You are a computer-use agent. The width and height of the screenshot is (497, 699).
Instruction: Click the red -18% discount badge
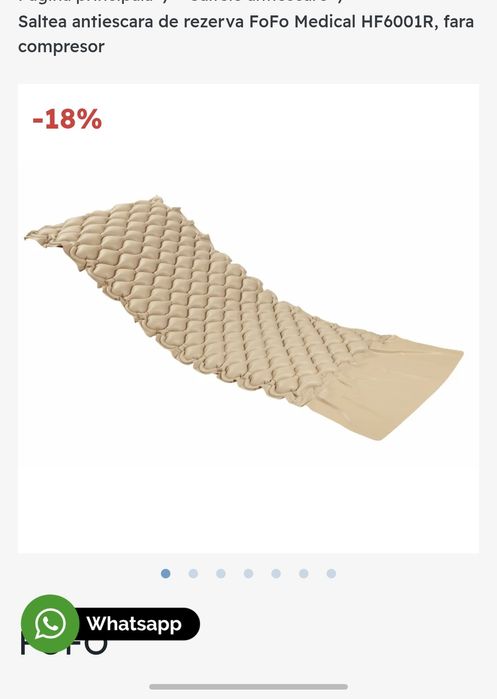click(67, 119)
